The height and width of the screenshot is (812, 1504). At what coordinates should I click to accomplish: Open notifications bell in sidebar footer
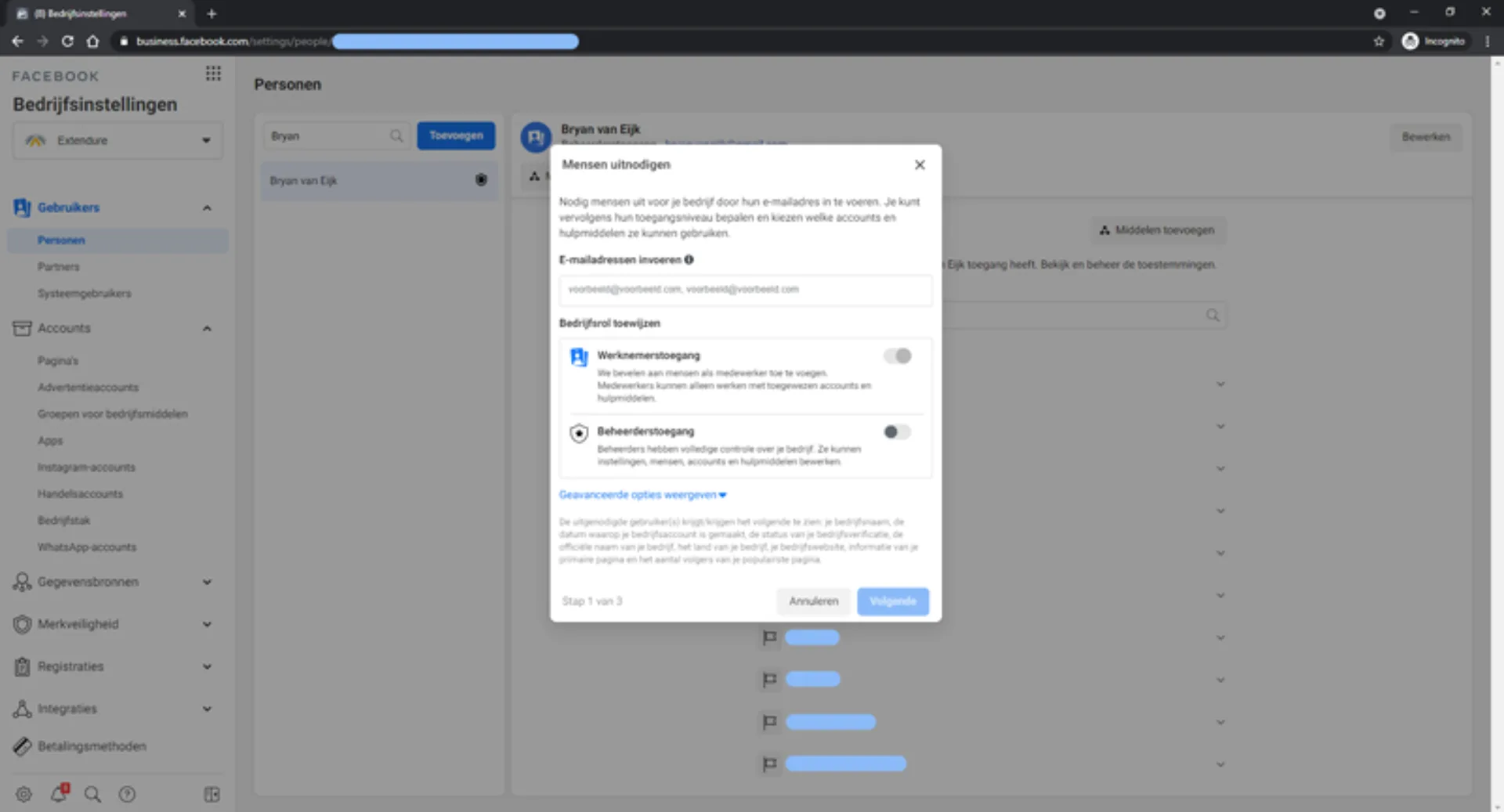(59, 793)
